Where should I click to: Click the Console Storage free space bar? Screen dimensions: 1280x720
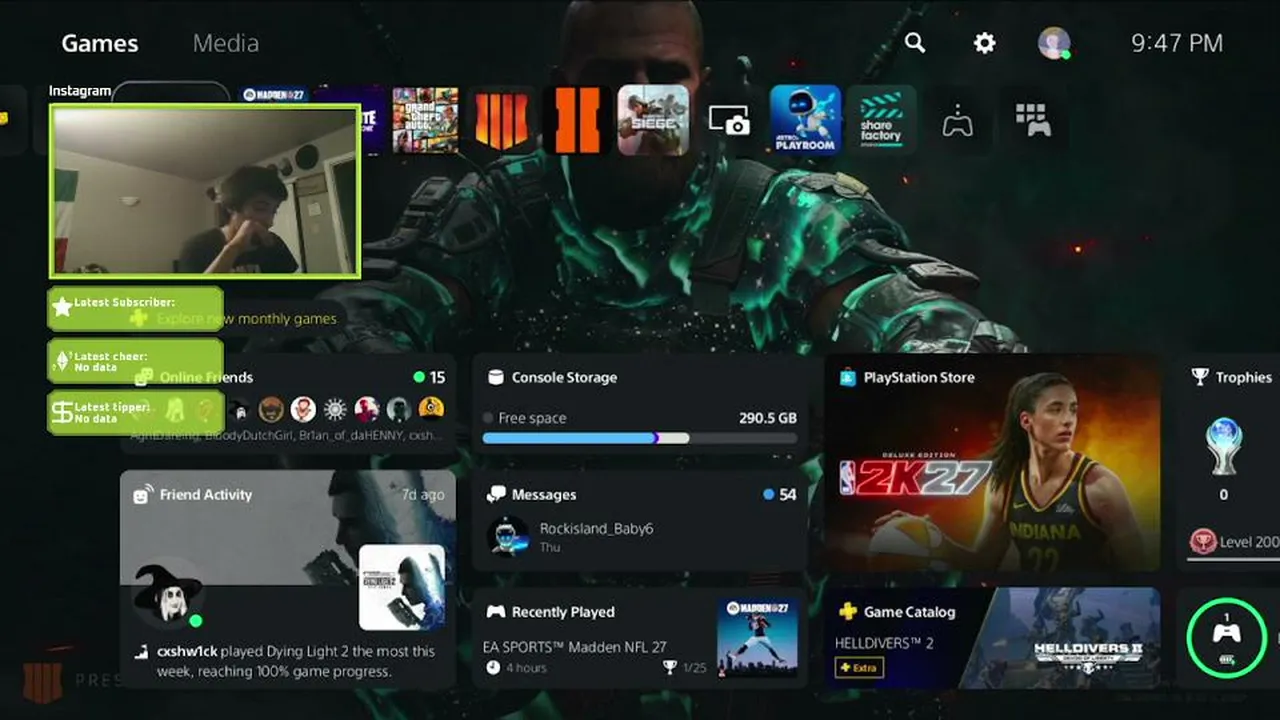[640, 438]
